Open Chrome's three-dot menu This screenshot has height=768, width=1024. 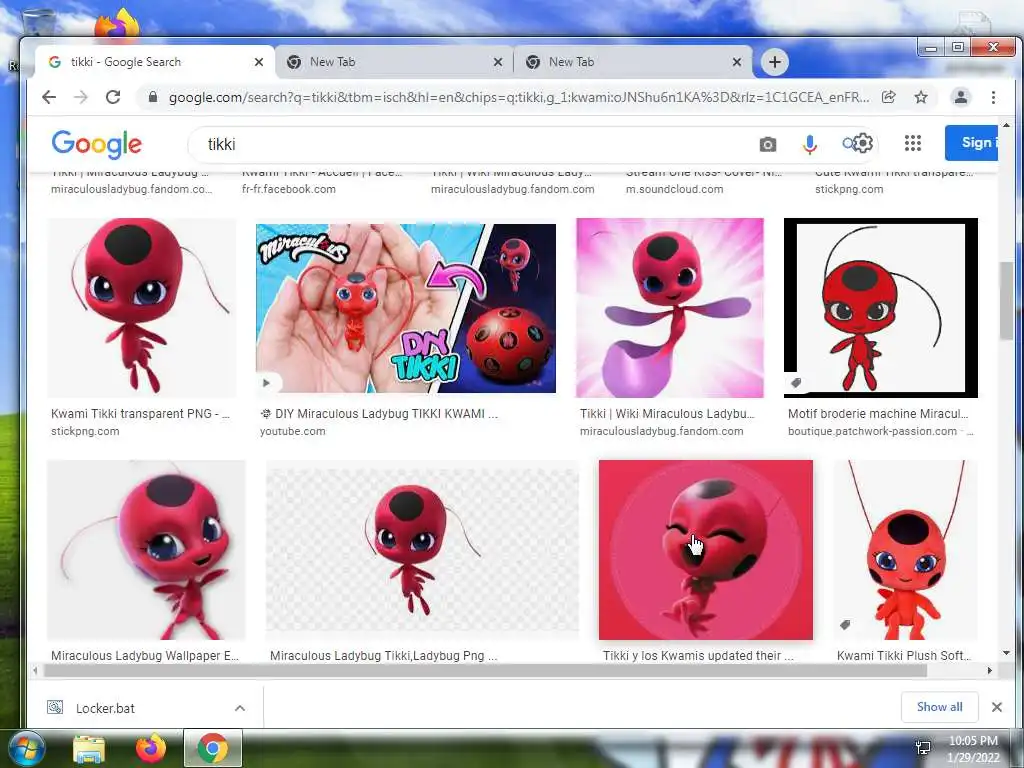pyautogui.click(x=993, y=97)
